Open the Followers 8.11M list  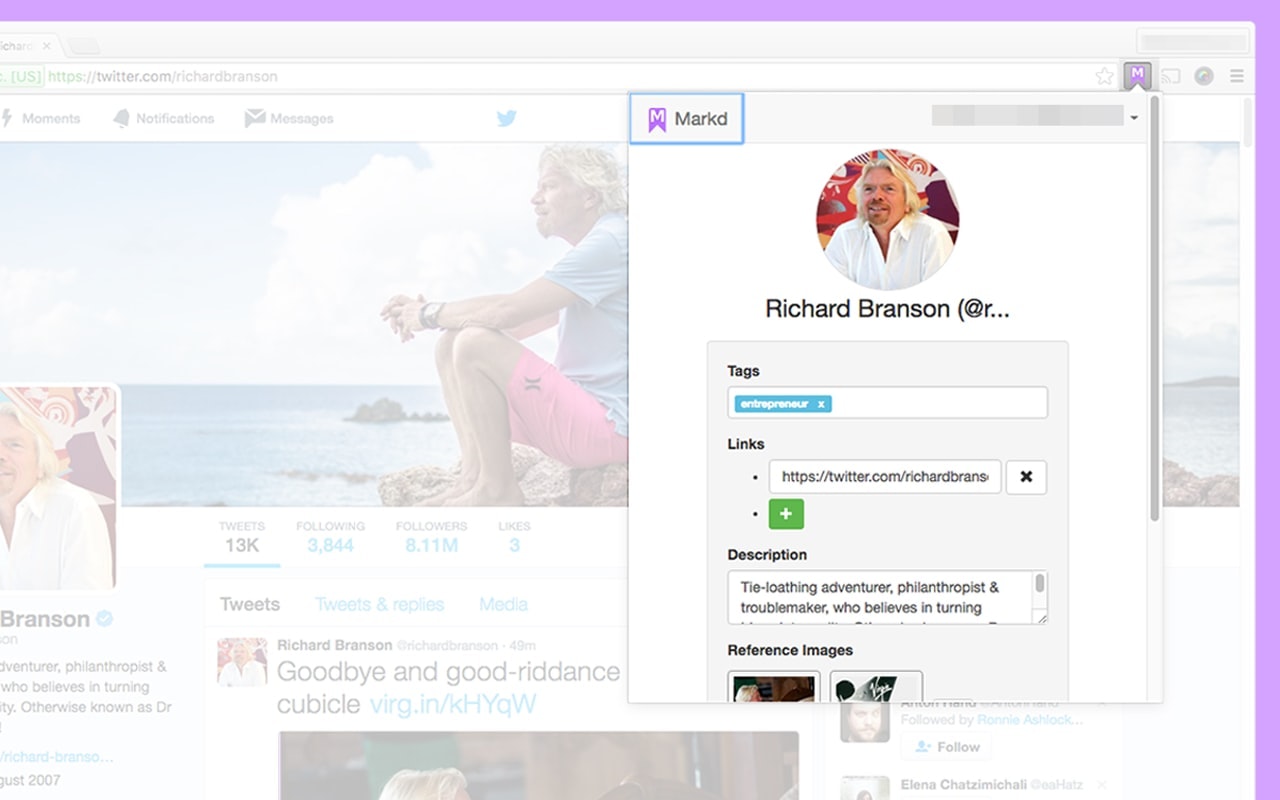[431, 537]
